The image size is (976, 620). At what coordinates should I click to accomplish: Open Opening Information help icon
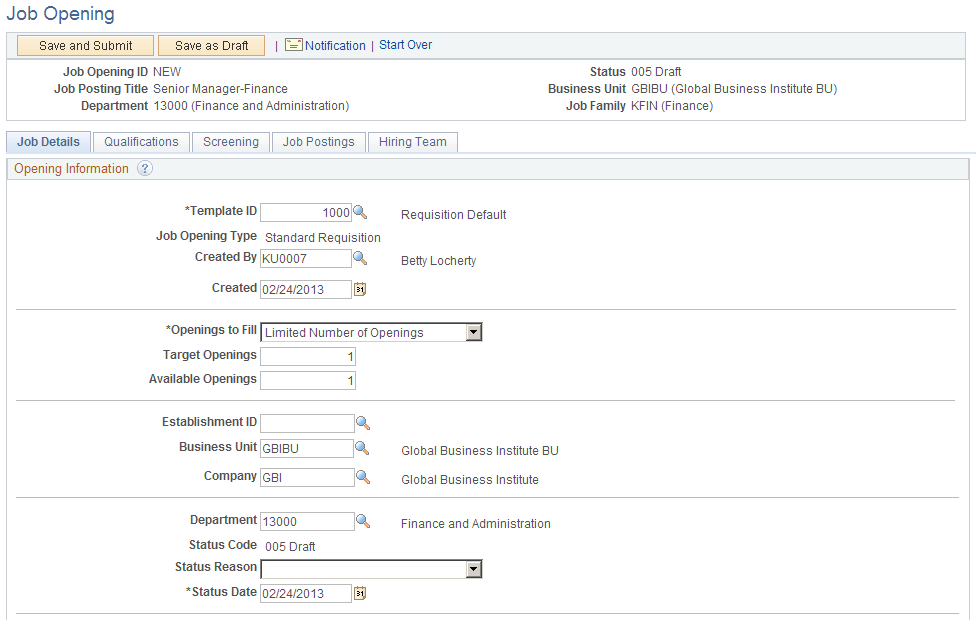tap(144, 169)
